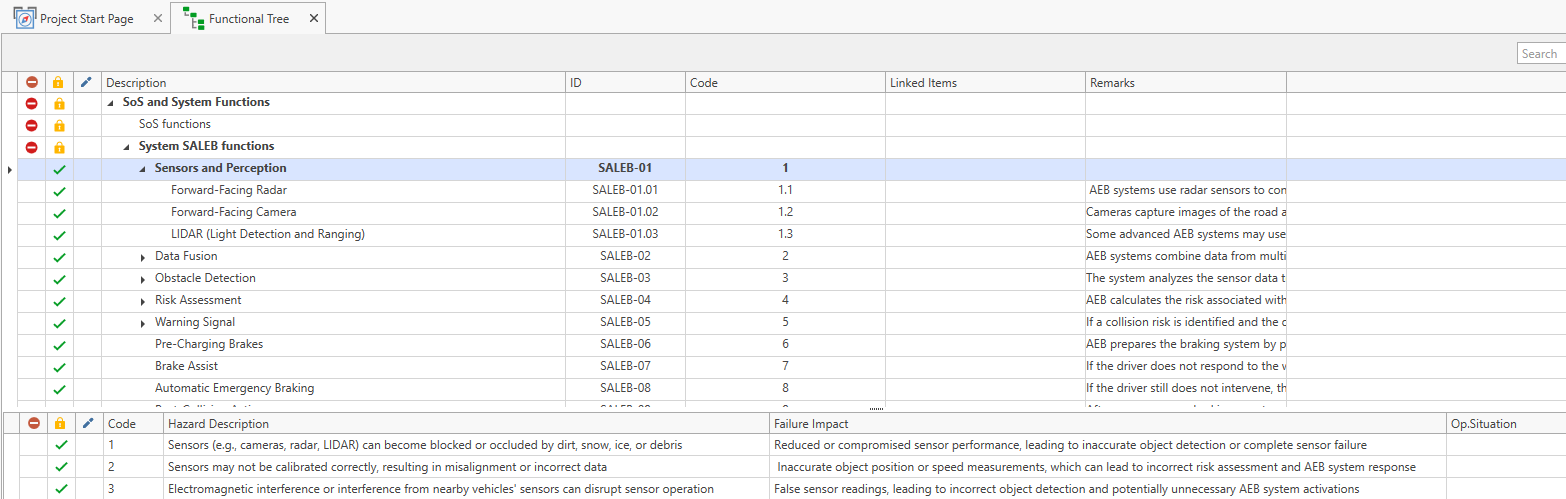1566x499 pixels.
Task: Click the pencil icon in the hazard table header
Action: tap(88, 424)
